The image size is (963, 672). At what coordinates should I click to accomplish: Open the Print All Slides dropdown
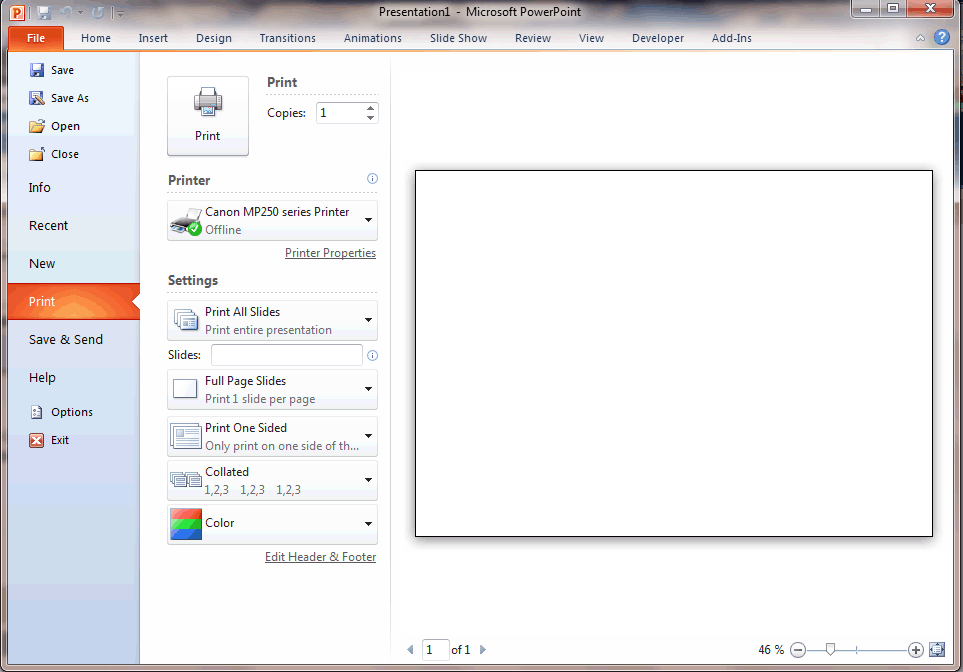(x=366, y=320)
